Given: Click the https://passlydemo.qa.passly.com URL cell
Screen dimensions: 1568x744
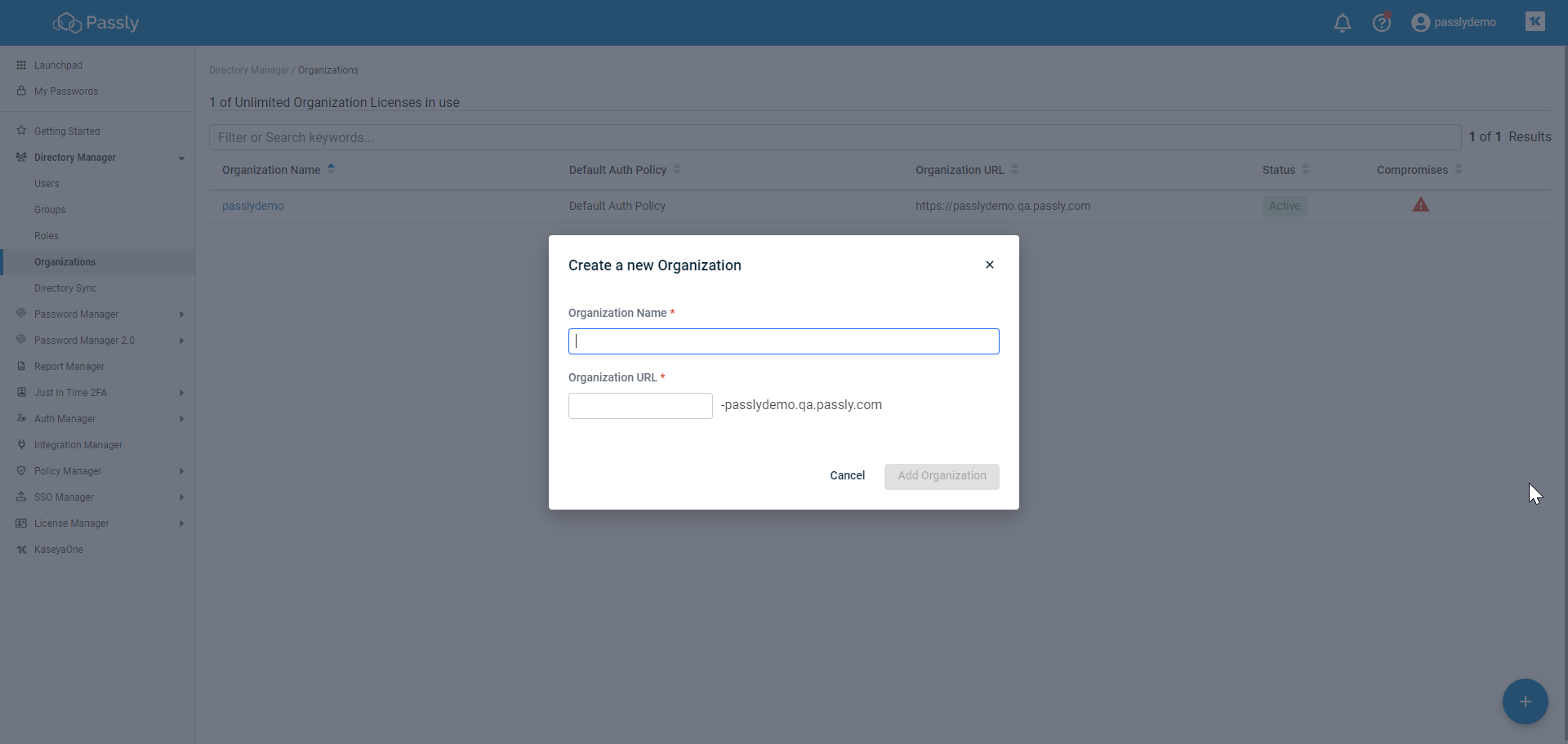Looking at the screenshot, I should pyautogui.click(x=1003, y=206).
